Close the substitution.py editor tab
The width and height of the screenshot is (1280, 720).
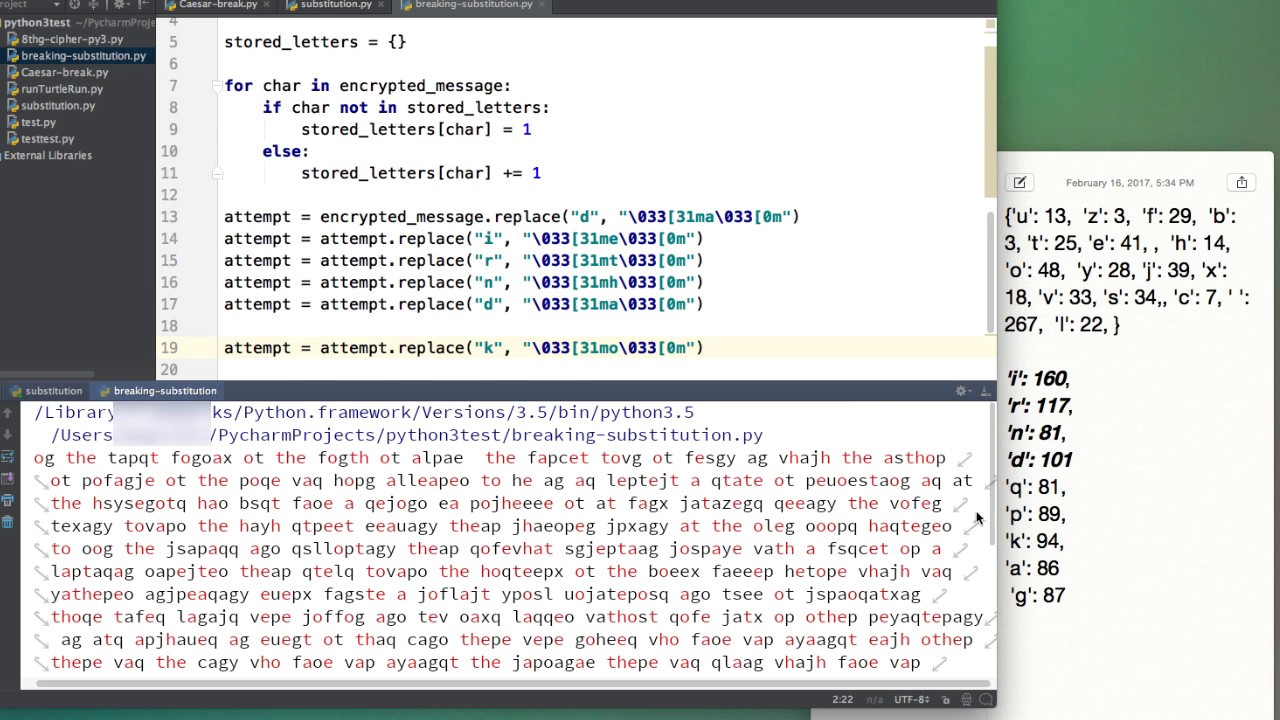pyautogui.click(x=382, y=5)
